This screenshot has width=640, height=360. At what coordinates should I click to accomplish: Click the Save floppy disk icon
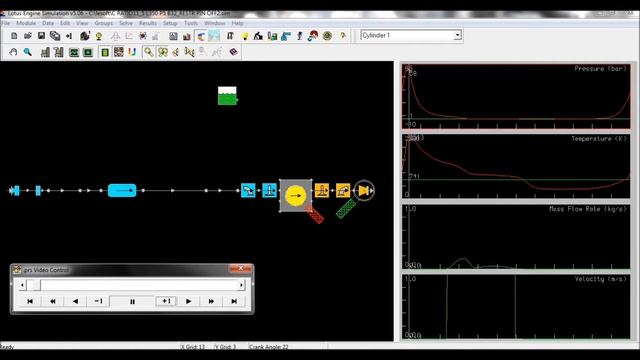tap(41, 36)
